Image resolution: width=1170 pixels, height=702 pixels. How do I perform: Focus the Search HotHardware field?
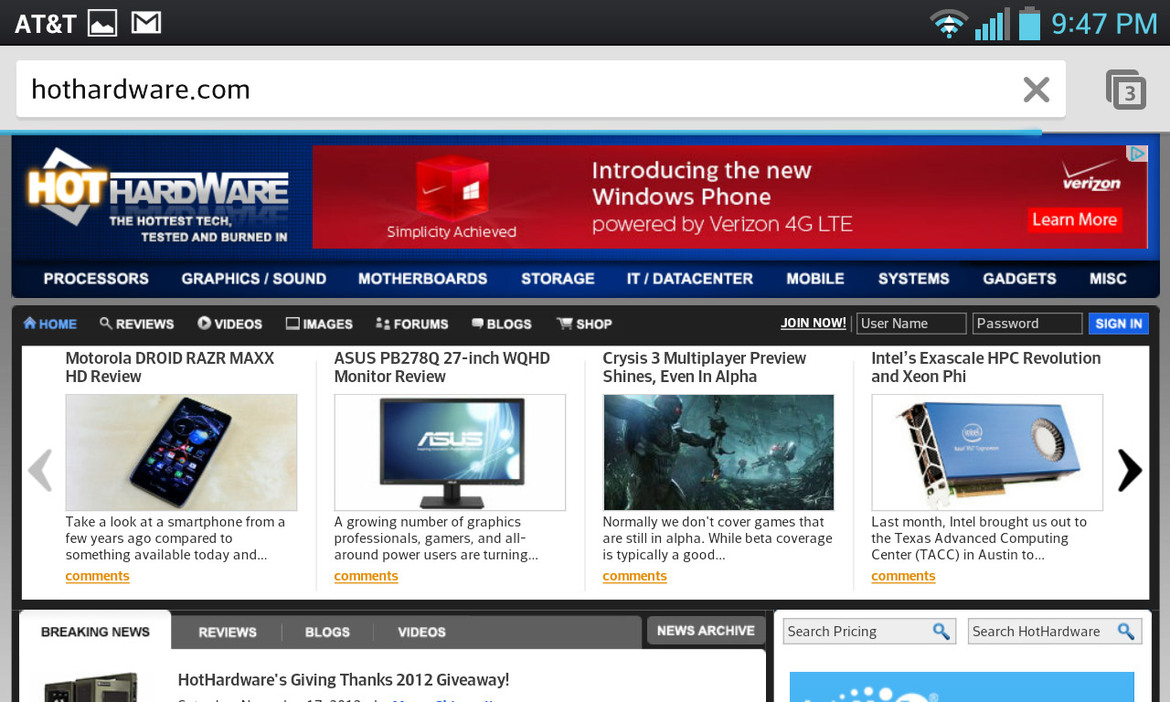click(x=1054, y=631)
